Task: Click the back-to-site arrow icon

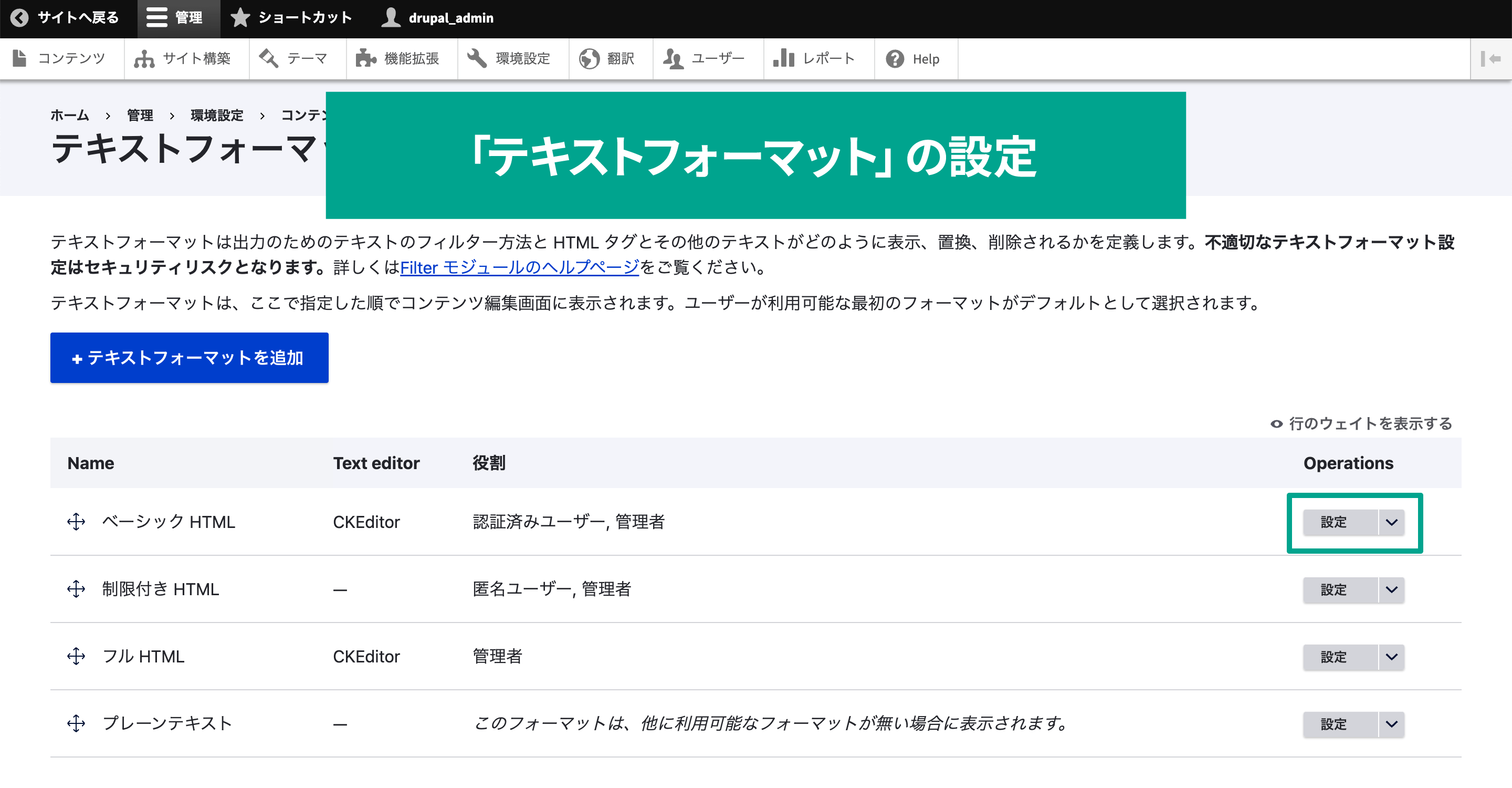Action: pos(19,18)
